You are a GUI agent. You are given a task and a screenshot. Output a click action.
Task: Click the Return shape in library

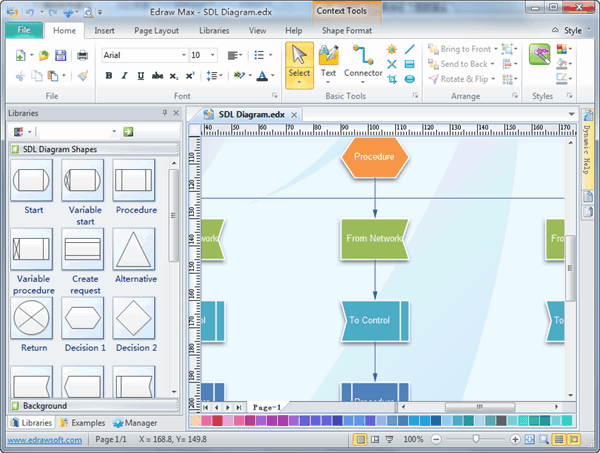click(33, 318)
